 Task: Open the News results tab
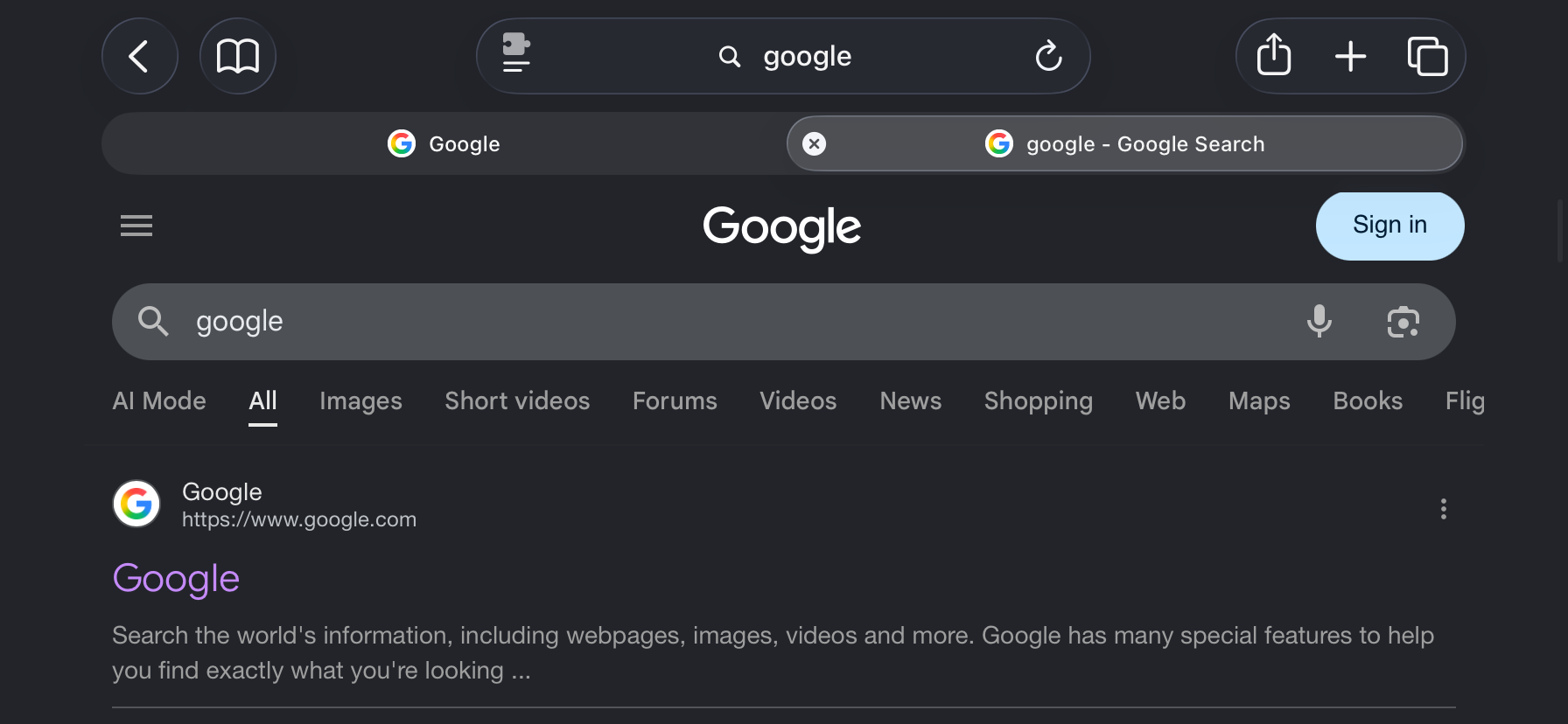[911, 400]
